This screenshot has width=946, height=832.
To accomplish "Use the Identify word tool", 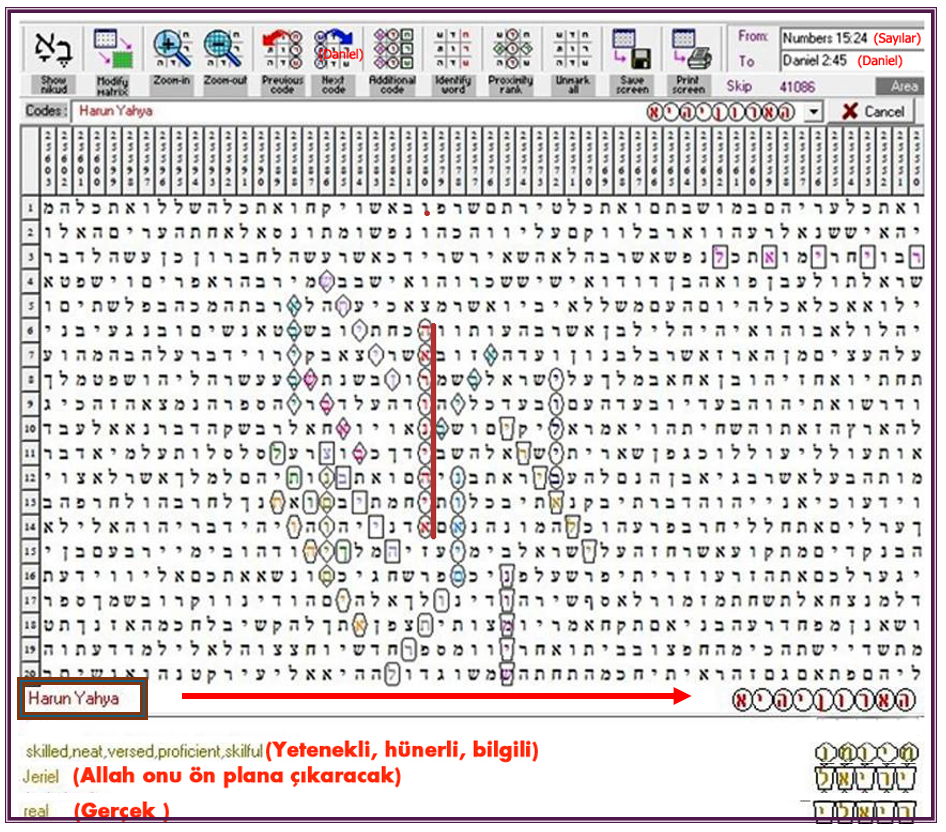I will (x=452, y=60).
